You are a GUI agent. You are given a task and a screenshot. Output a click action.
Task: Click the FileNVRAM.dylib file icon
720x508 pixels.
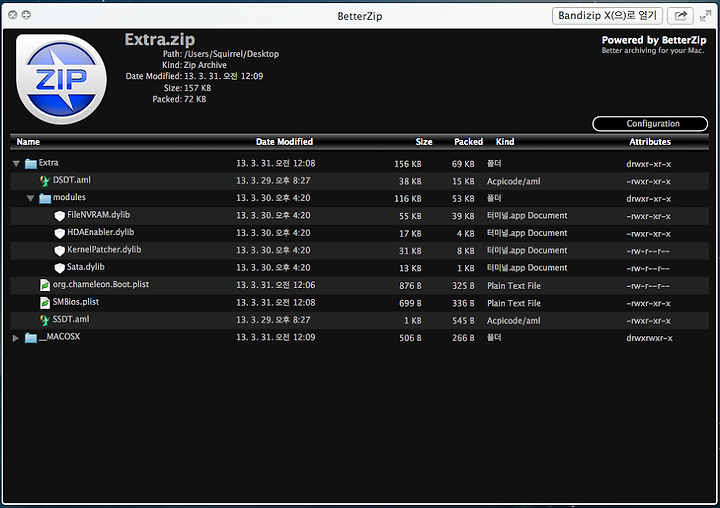(59, 215)
